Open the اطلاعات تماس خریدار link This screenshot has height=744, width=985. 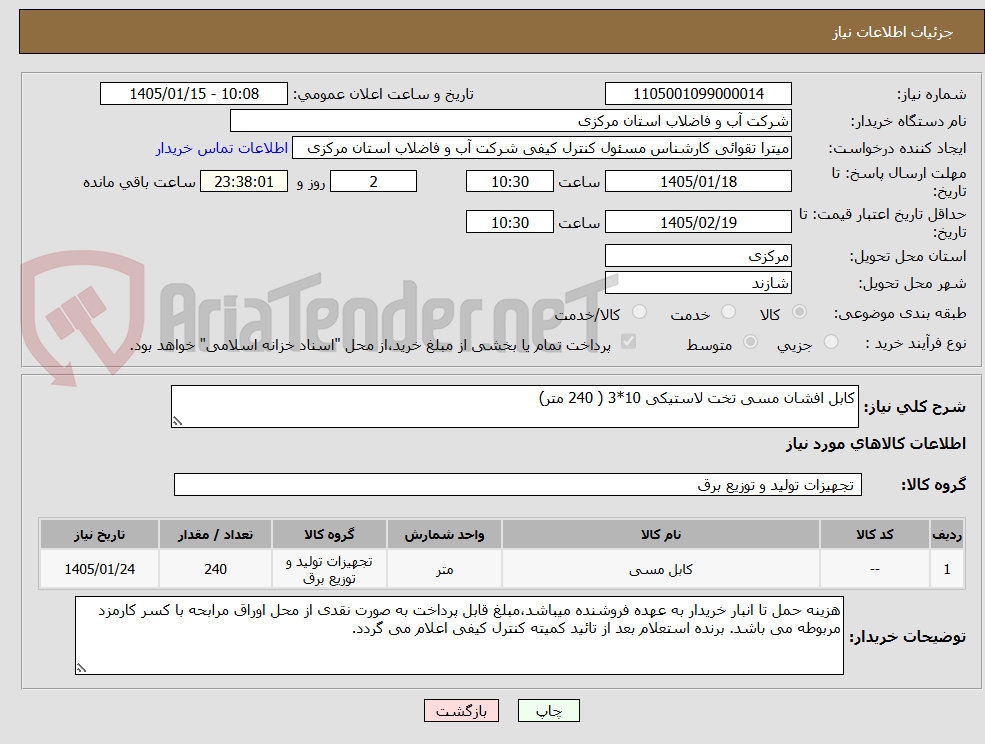point(222,148)
